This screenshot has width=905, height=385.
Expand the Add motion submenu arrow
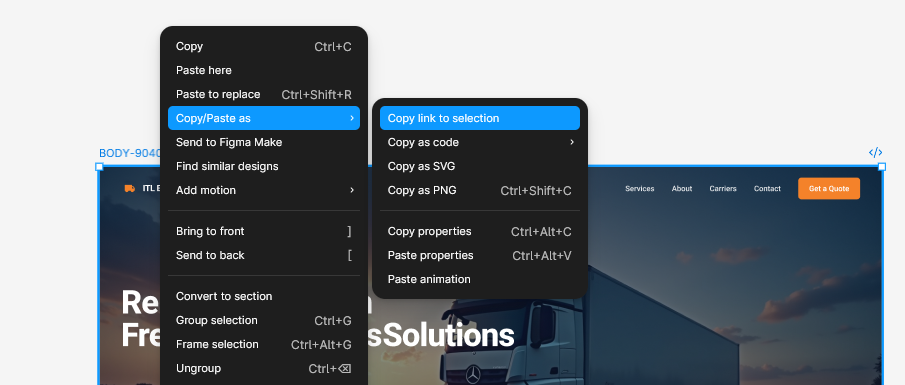point(351,190)
